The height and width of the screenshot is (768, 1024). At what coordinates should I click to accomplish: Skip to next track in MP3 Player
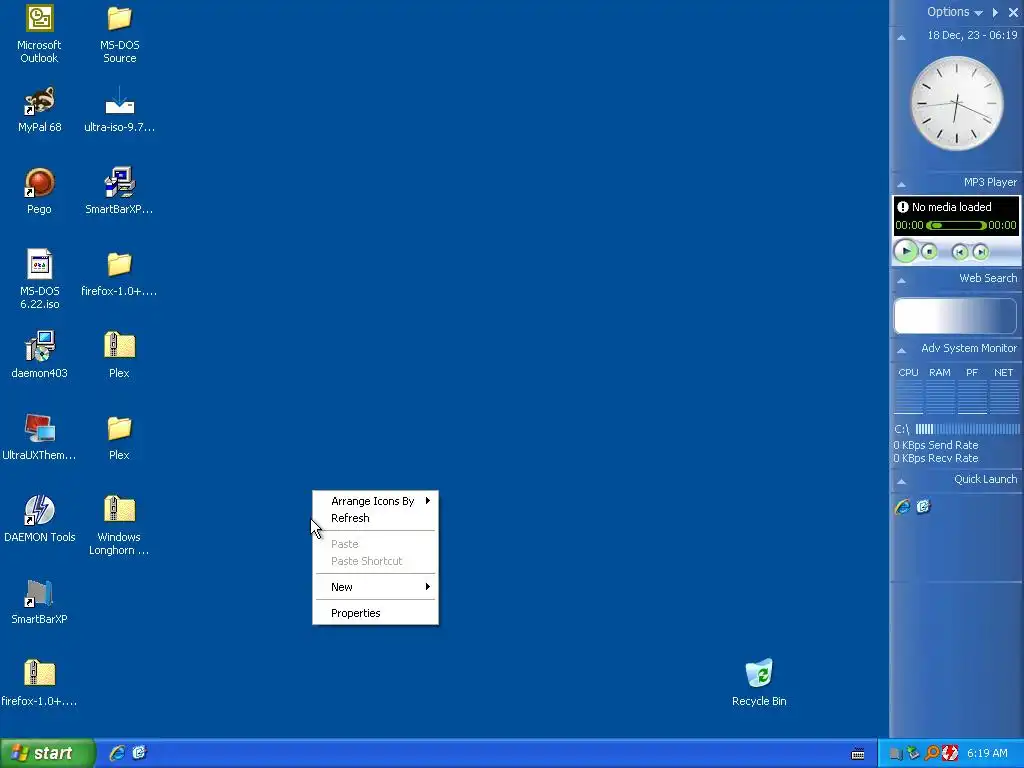980,252
